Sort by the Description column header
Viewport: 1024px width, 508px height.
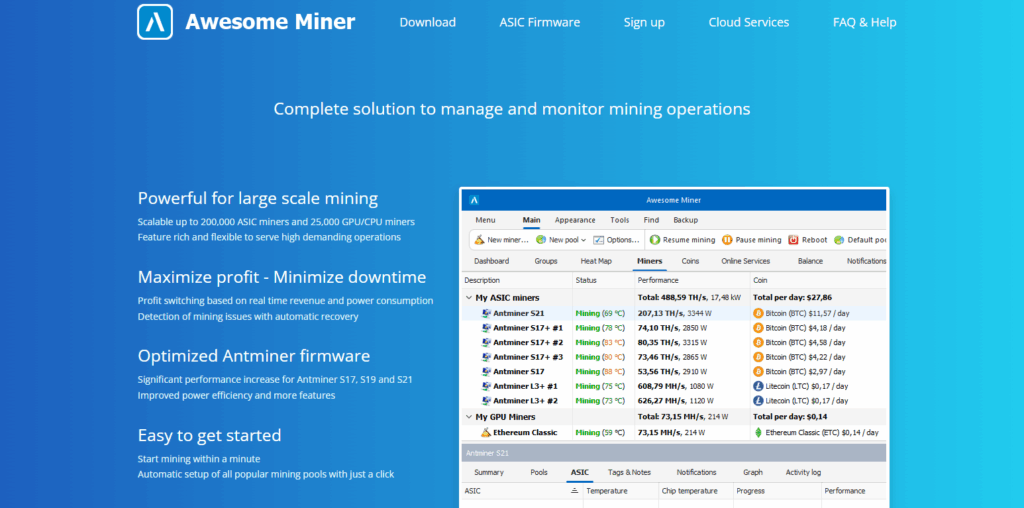pyautogui.click(x=482, y=280)
